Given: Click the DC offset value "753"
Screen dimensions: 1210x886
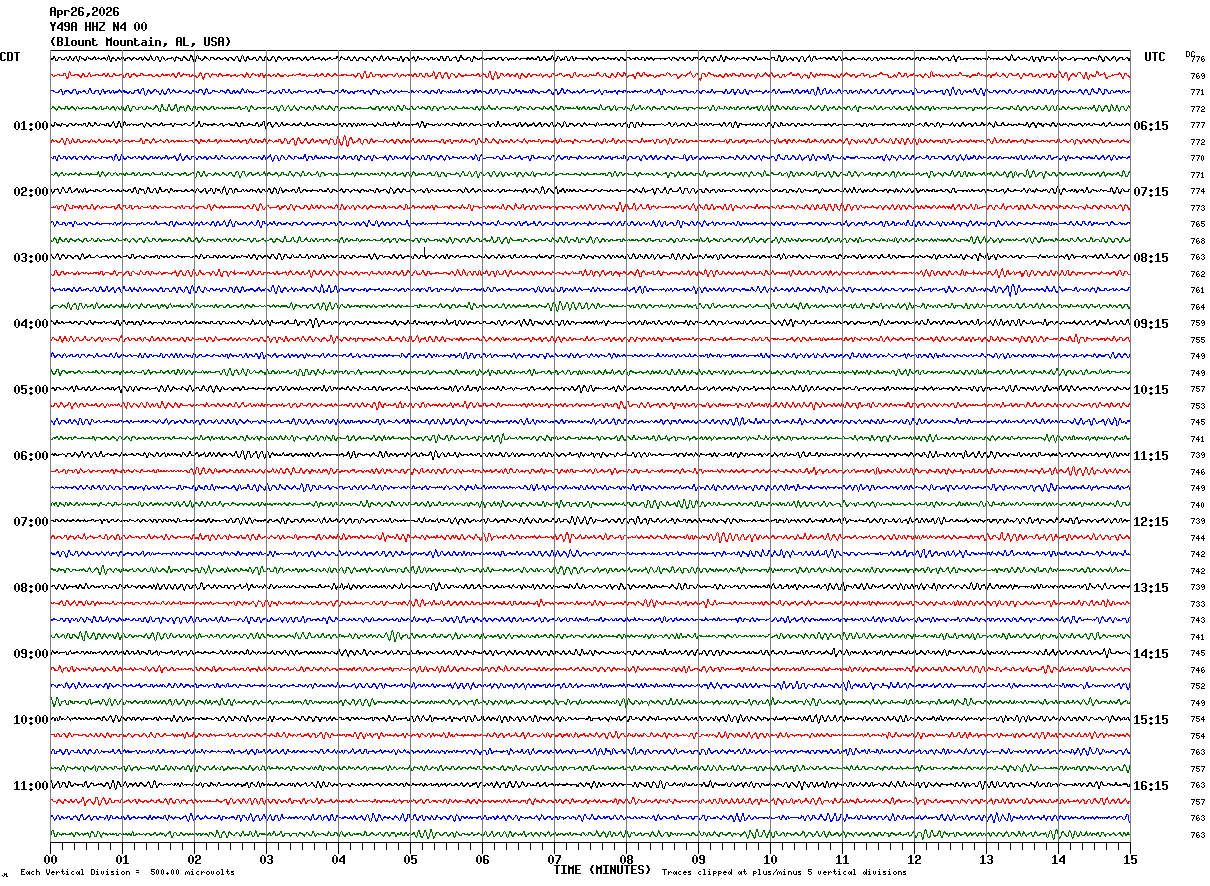Looking at the screenshot, I should coord(1198,406).
